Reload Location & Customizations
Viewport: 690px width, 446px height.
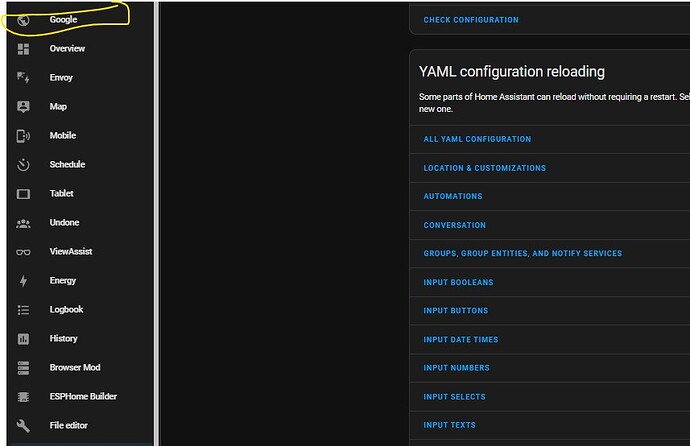coord(484,168)
